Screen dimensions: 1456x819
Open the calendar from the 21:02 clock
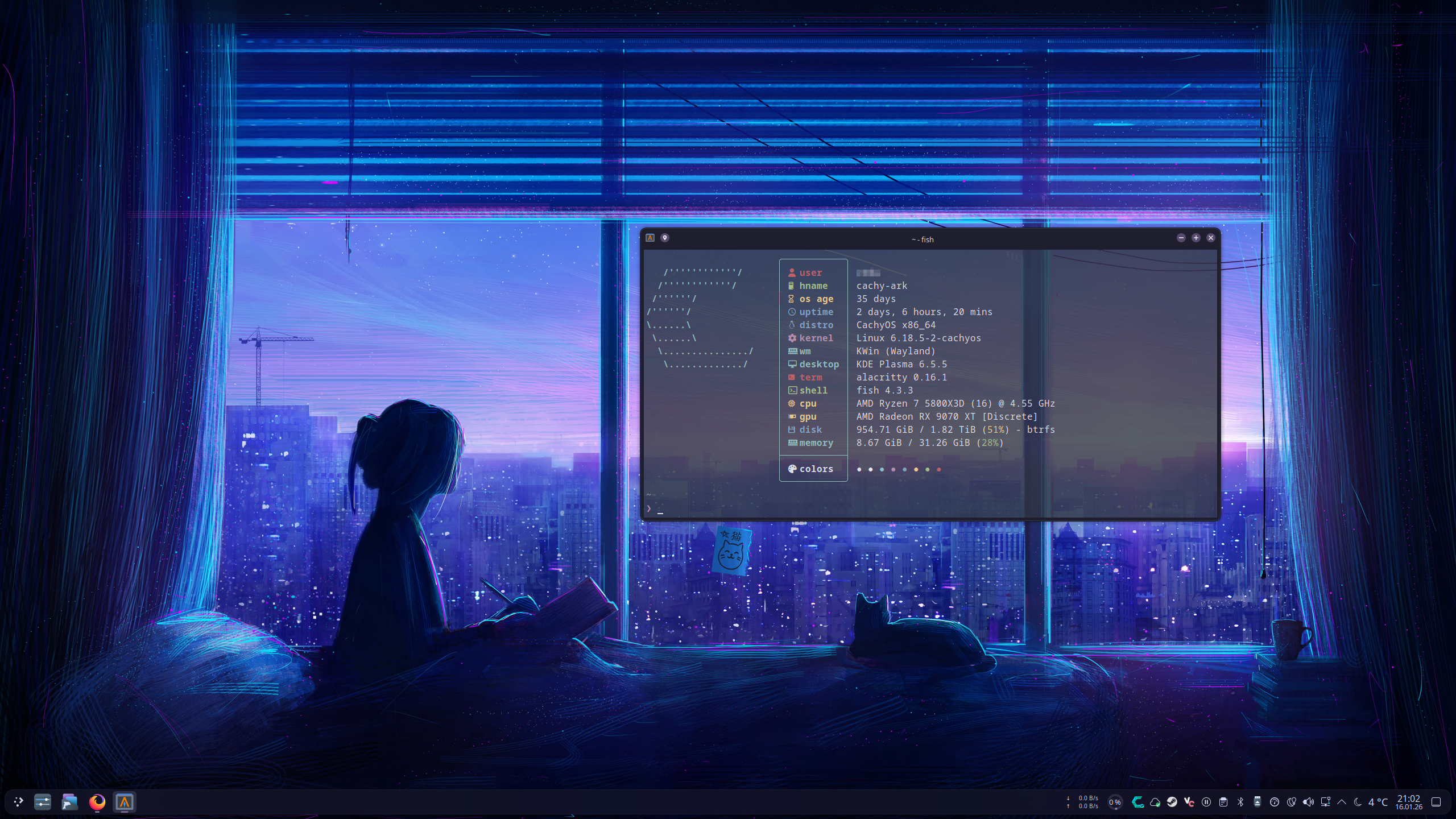[1408, 802]
